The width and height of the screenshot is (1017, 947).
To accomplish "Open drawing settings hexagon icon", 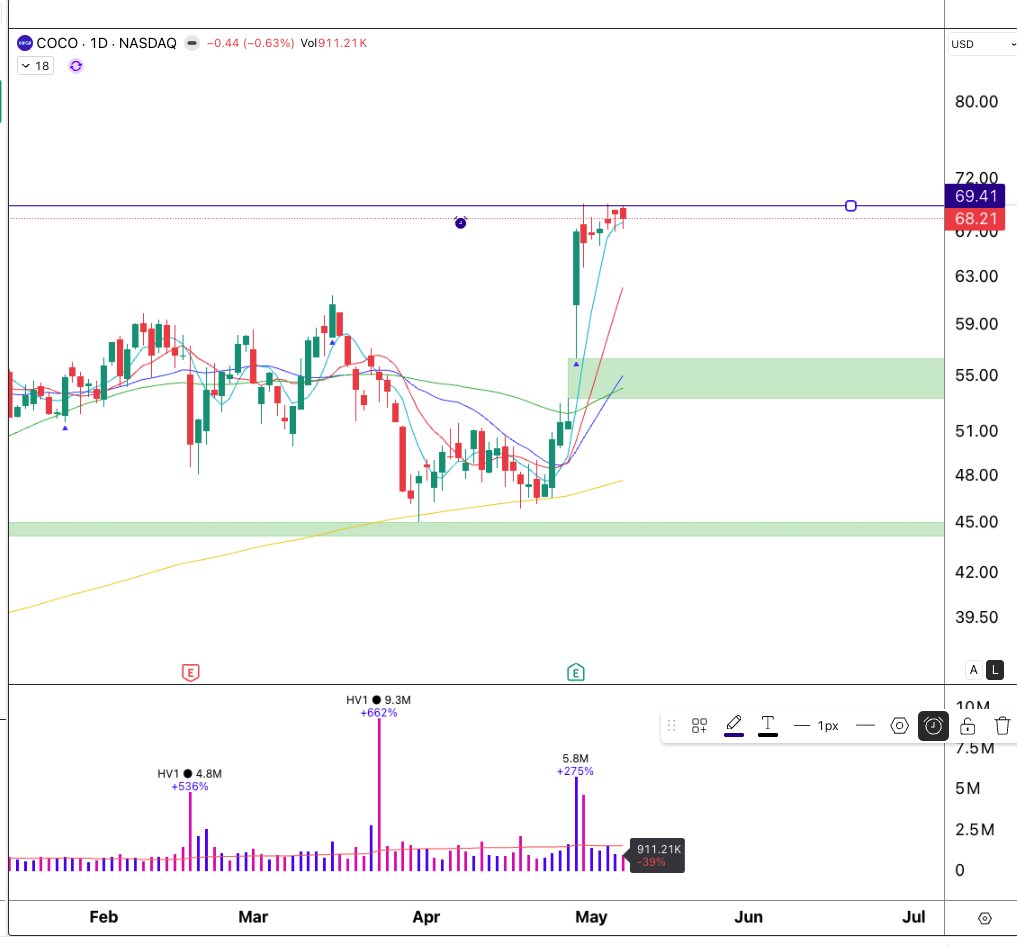I will pos(899,725).
